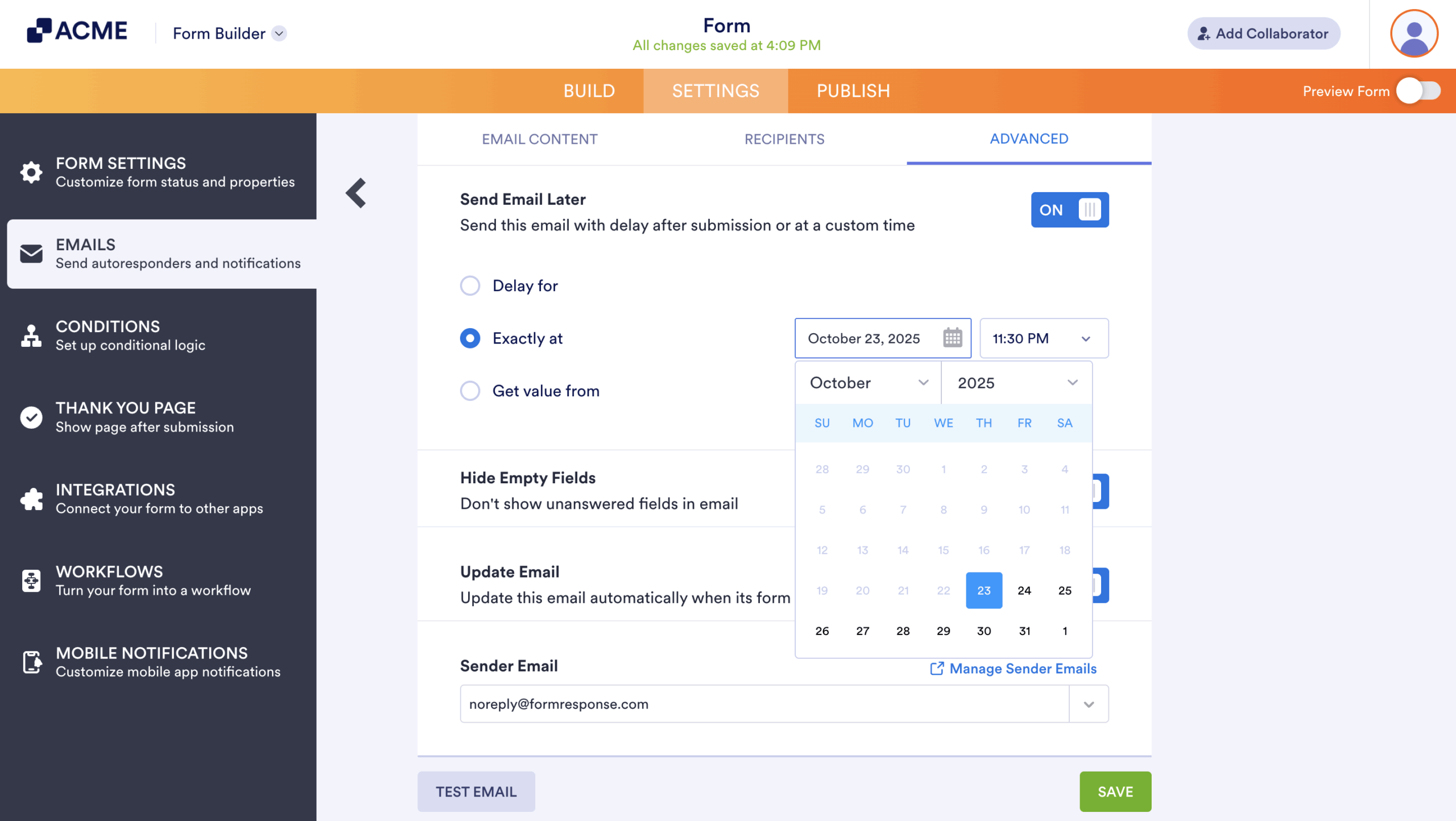This screenshot has height=821, width=1456.
Task: Open Integrations via the puzzle icon
Action: coord(31,498)
